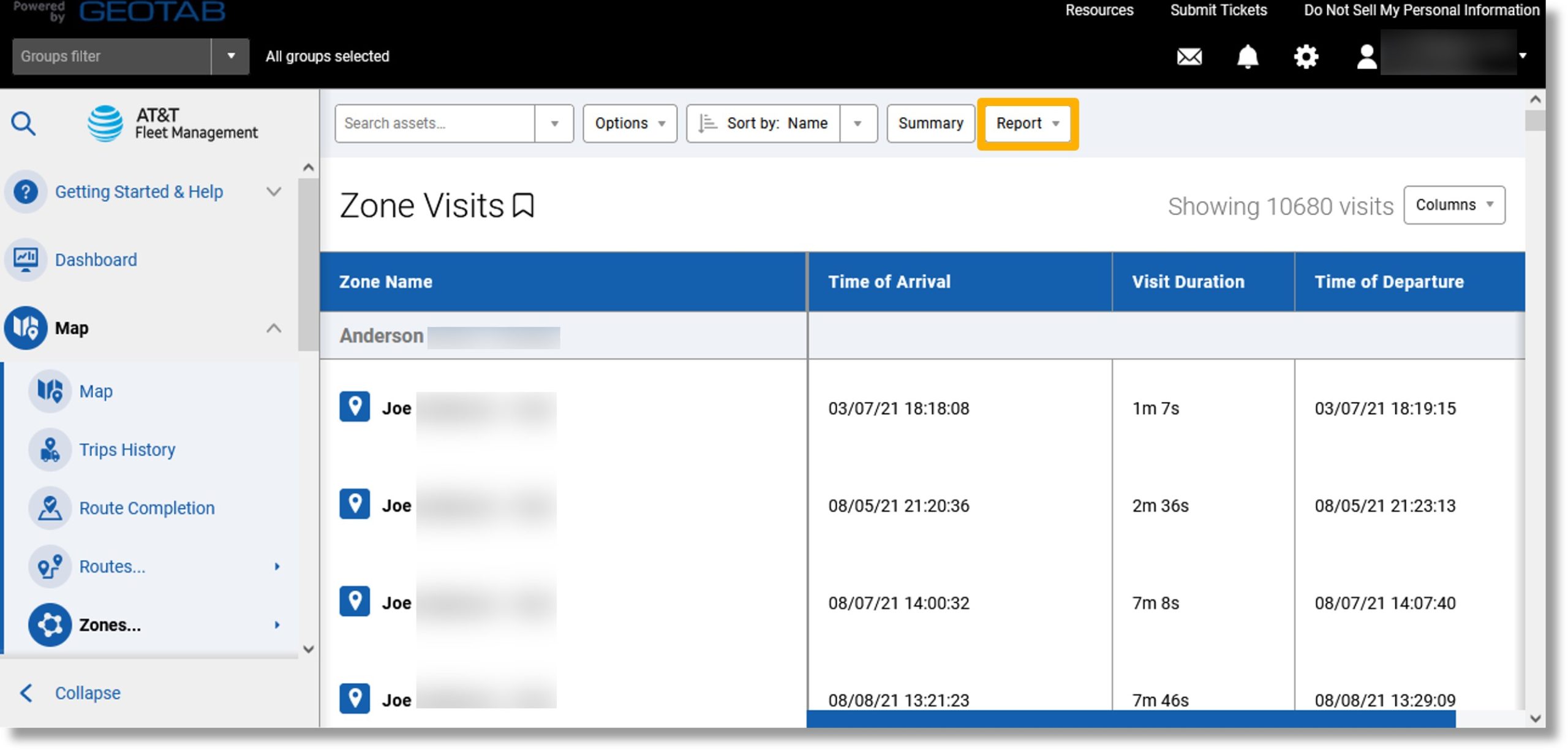This screenshot has width=1568, height=750.
Task: Open the Sort by dropdown arrow
Action: click(x=858, y=124)
